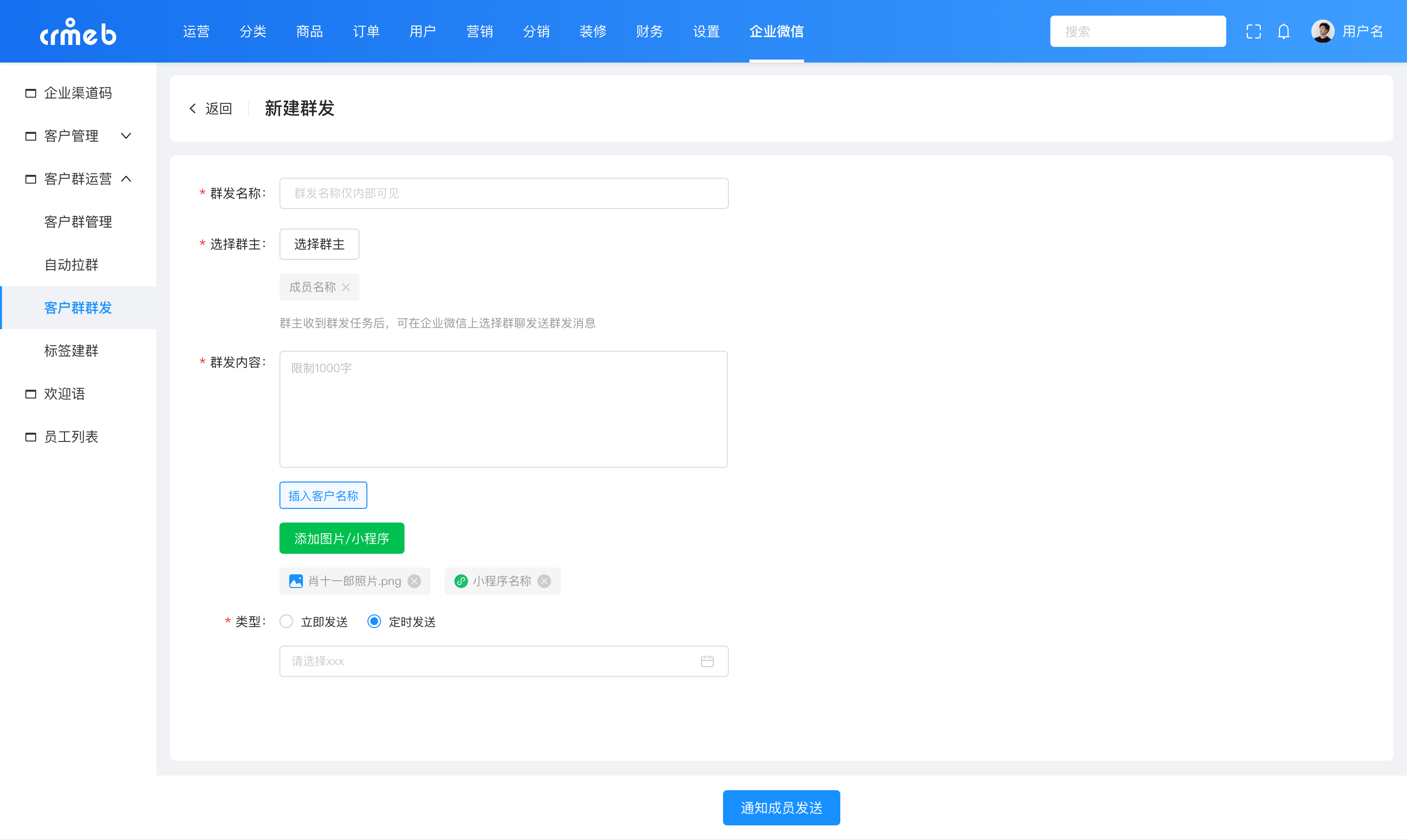The image size is (1407, 840).
Task: Focus the 群发名称 input field
Action: [503, 193]
